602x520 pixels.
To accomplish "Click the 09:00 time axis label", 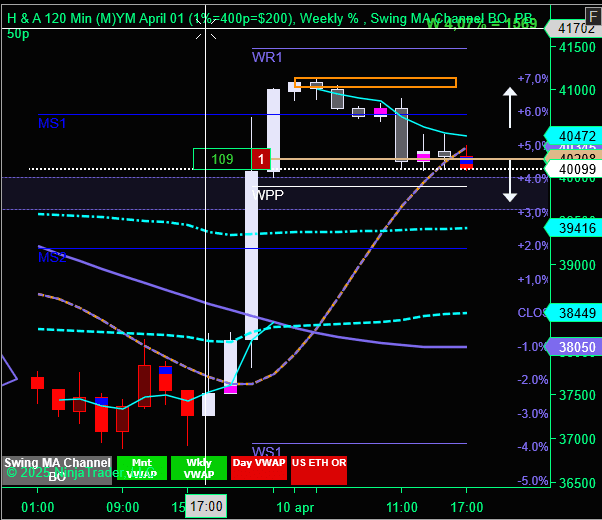I will (x=122, y=507).
